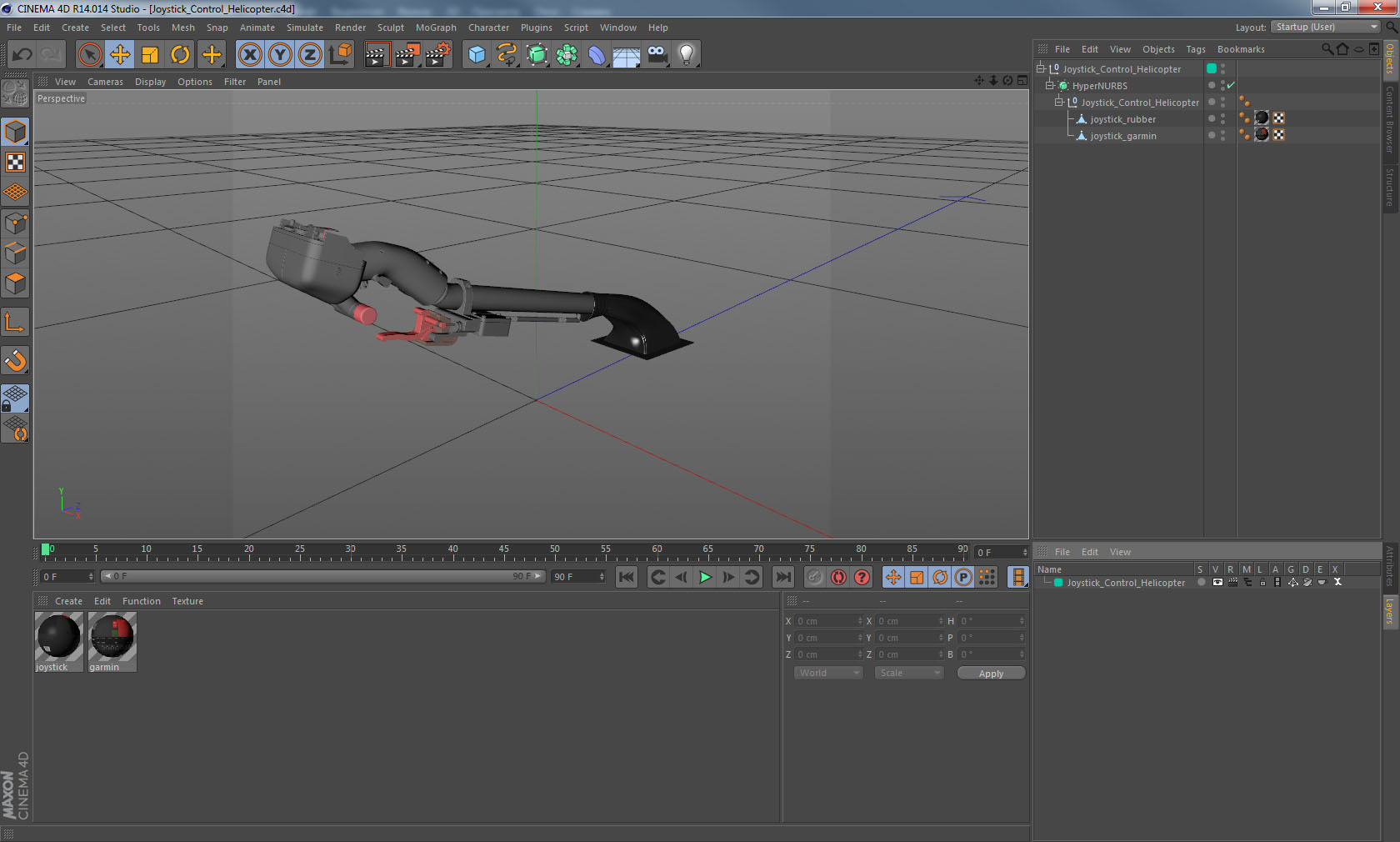Select the Live Selection tool
Viewport: 1400px width, 842px height.
coord(90,55)
